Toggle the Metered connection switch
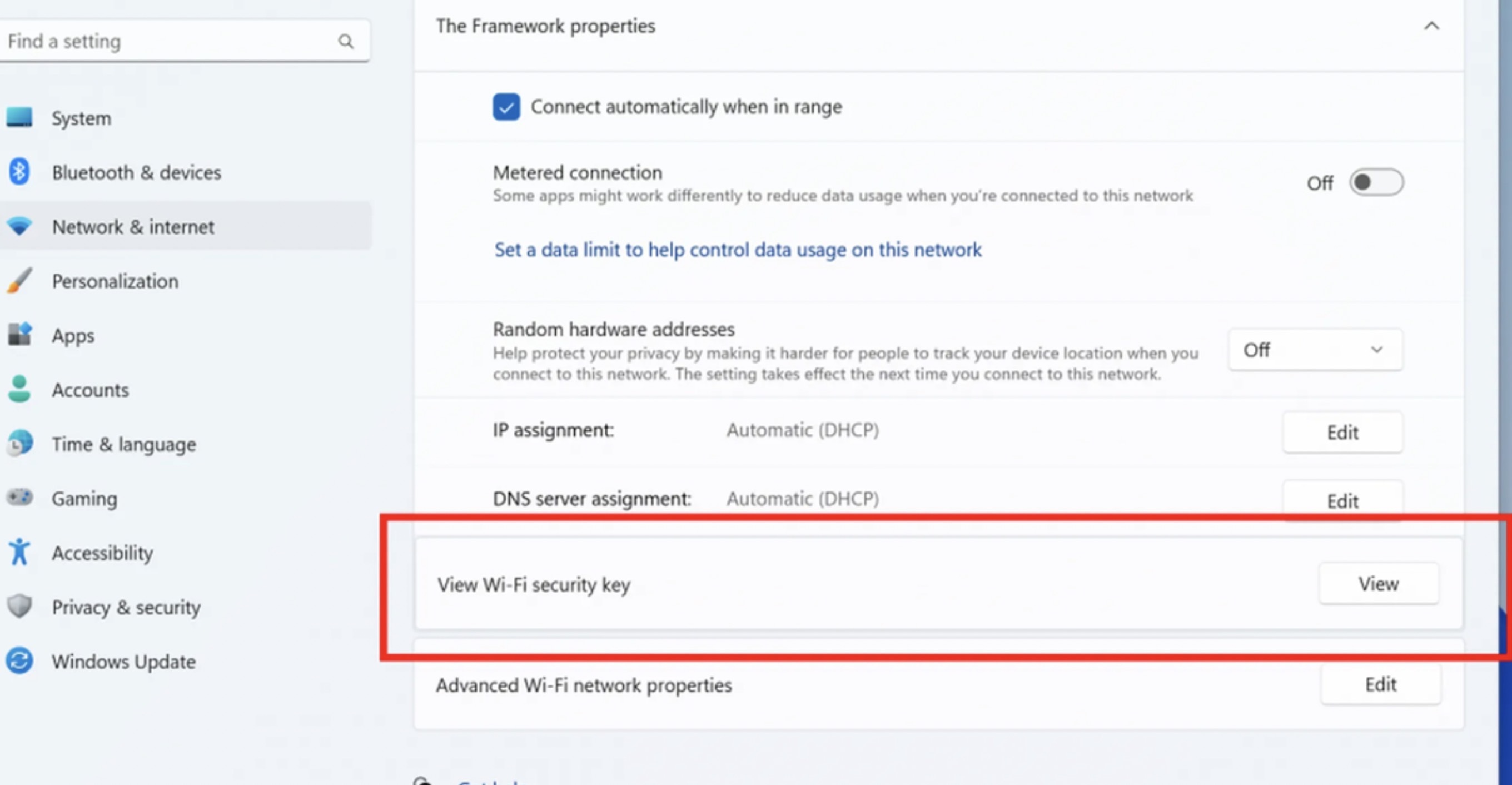This screenshot has height=785, width=1512. pos(1375,182)
